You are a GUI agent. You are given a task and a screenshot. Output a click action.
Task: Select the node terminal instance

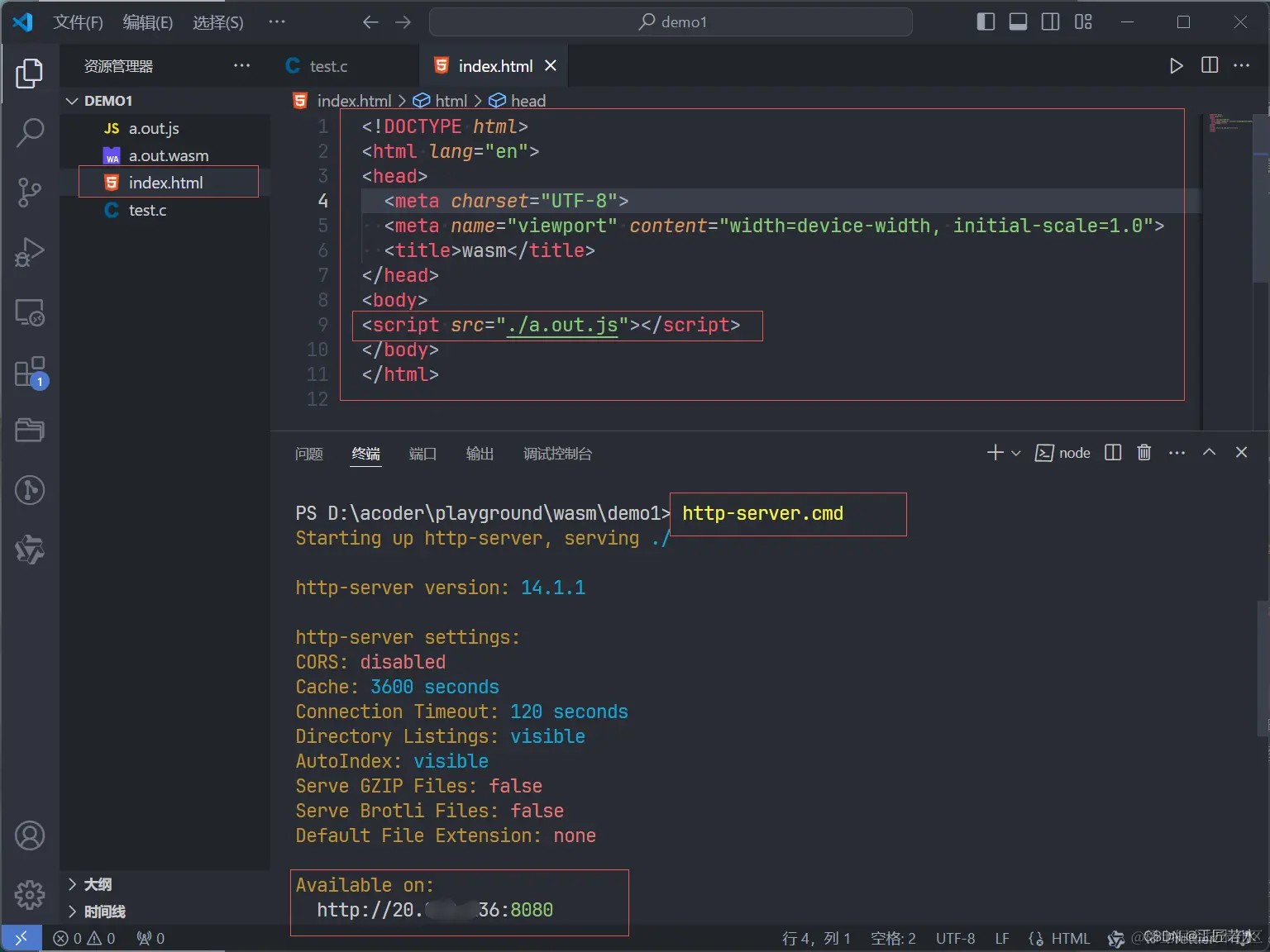click(1062, 453)
